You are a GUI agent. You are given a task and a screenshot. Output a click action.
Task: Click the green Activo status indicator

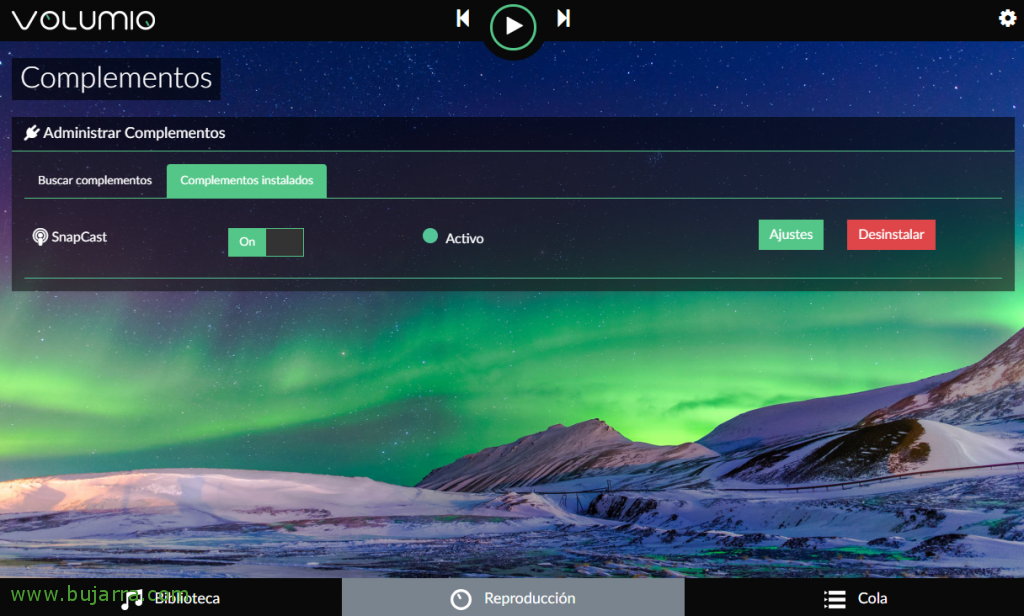(430, 237)
